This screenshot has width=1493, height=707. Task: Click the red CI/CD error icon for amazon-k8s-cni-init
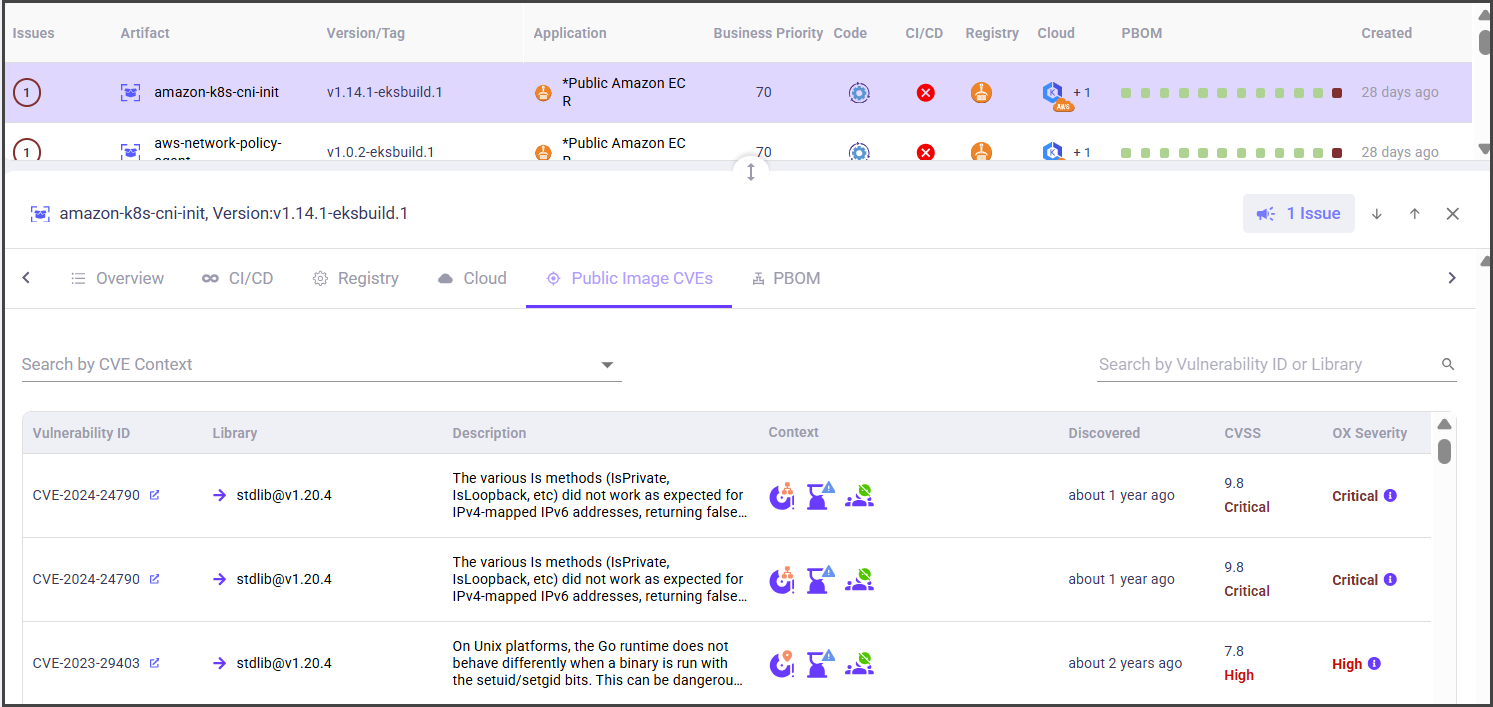pyautogui.click(x=926, y=93)
